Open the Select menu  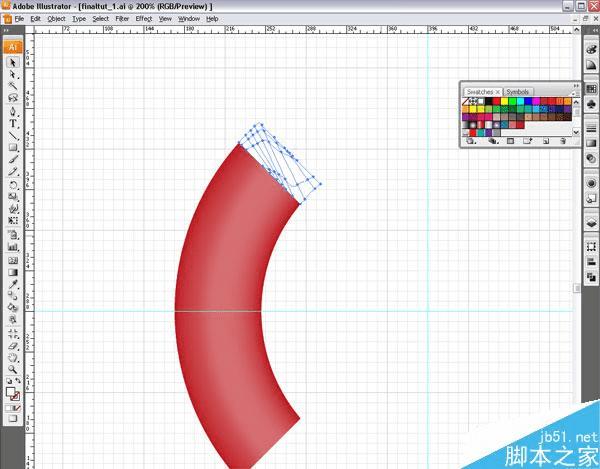pos(101,19)
